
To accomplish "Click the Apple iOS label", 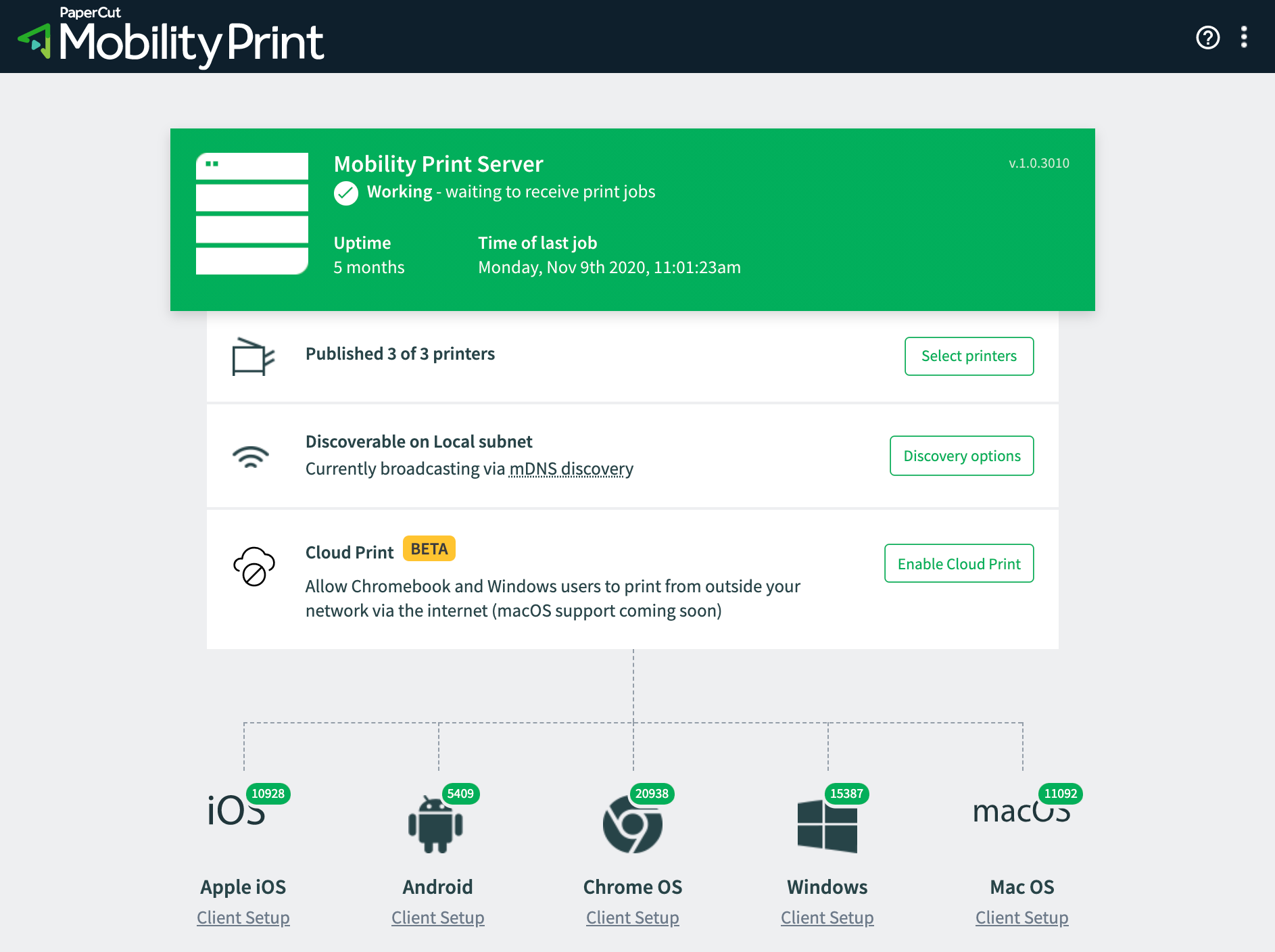I will 243,886.
